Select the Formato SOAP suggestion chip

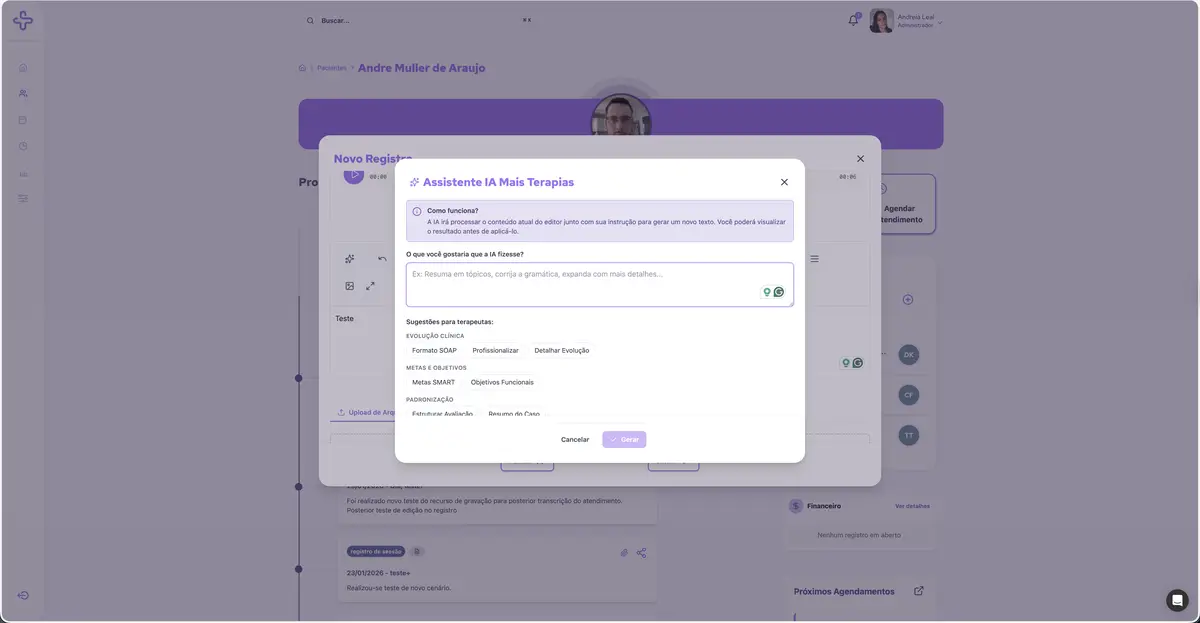click(434, 351)
